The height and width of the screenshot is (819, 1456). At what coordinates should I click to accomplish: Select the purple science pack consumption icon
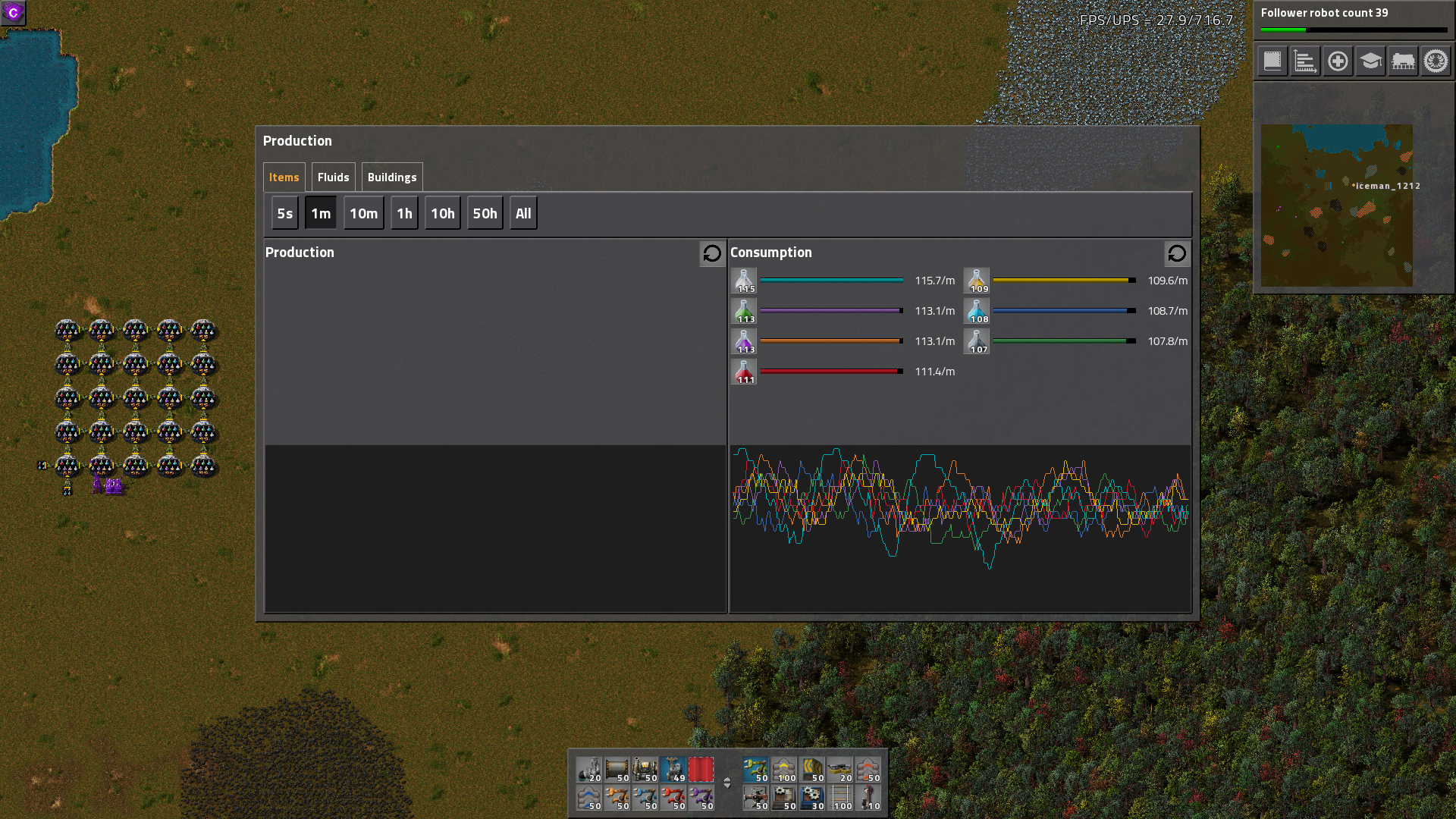744,341
